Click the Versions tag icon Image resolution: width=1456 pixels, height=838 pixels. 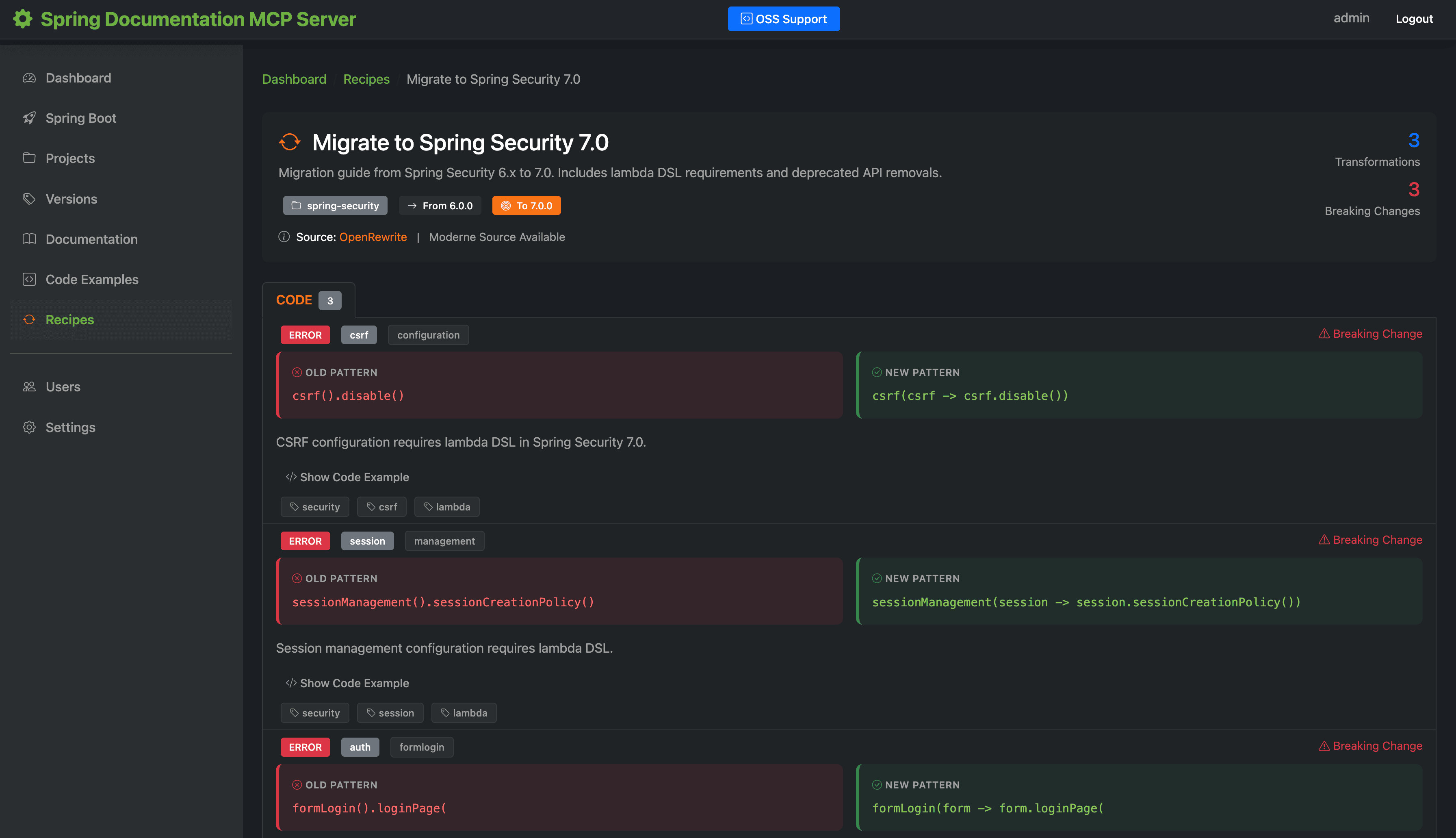pyautogui.click(x=29, y=199)
